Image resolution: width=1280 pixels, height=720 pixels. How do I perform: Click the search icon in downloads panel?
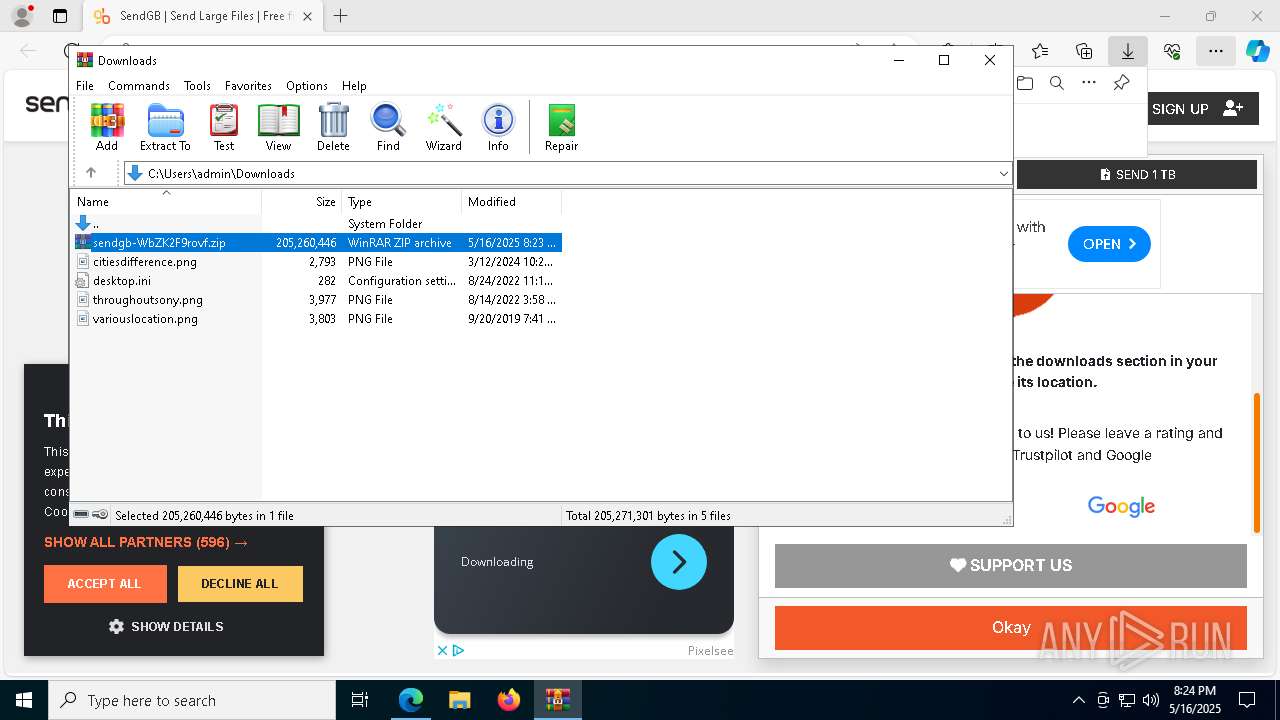coord(1056,83)
